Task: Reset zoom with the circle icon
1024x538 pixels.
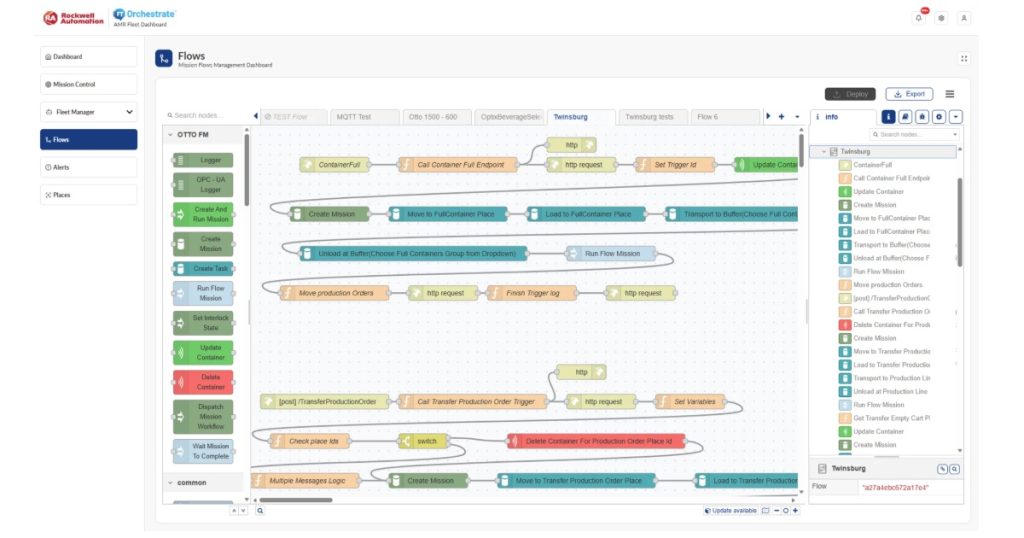Action: [786, 511]
